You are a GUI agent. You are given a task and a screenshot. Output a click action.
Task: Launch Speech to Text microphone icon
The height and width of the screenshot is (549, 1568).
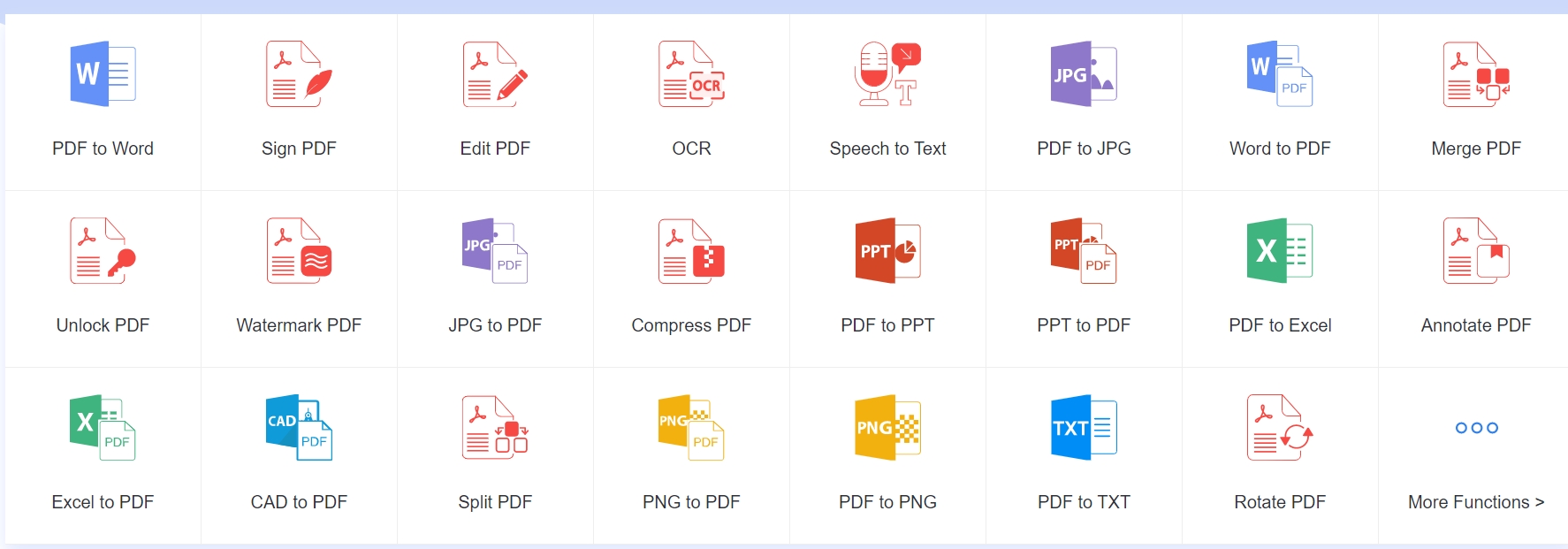(x=887, y=74)
